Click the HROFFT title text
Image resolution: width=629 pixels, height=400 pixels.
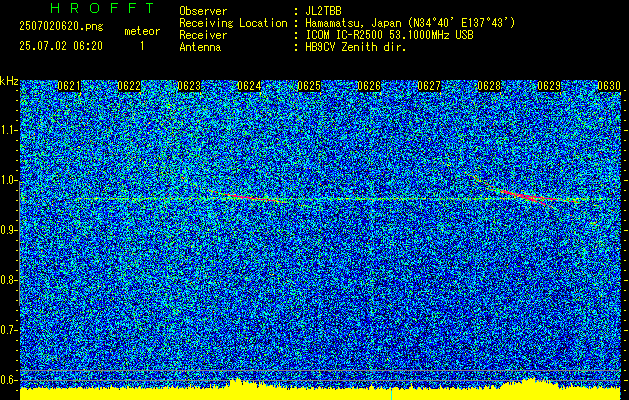coord(103,8)
